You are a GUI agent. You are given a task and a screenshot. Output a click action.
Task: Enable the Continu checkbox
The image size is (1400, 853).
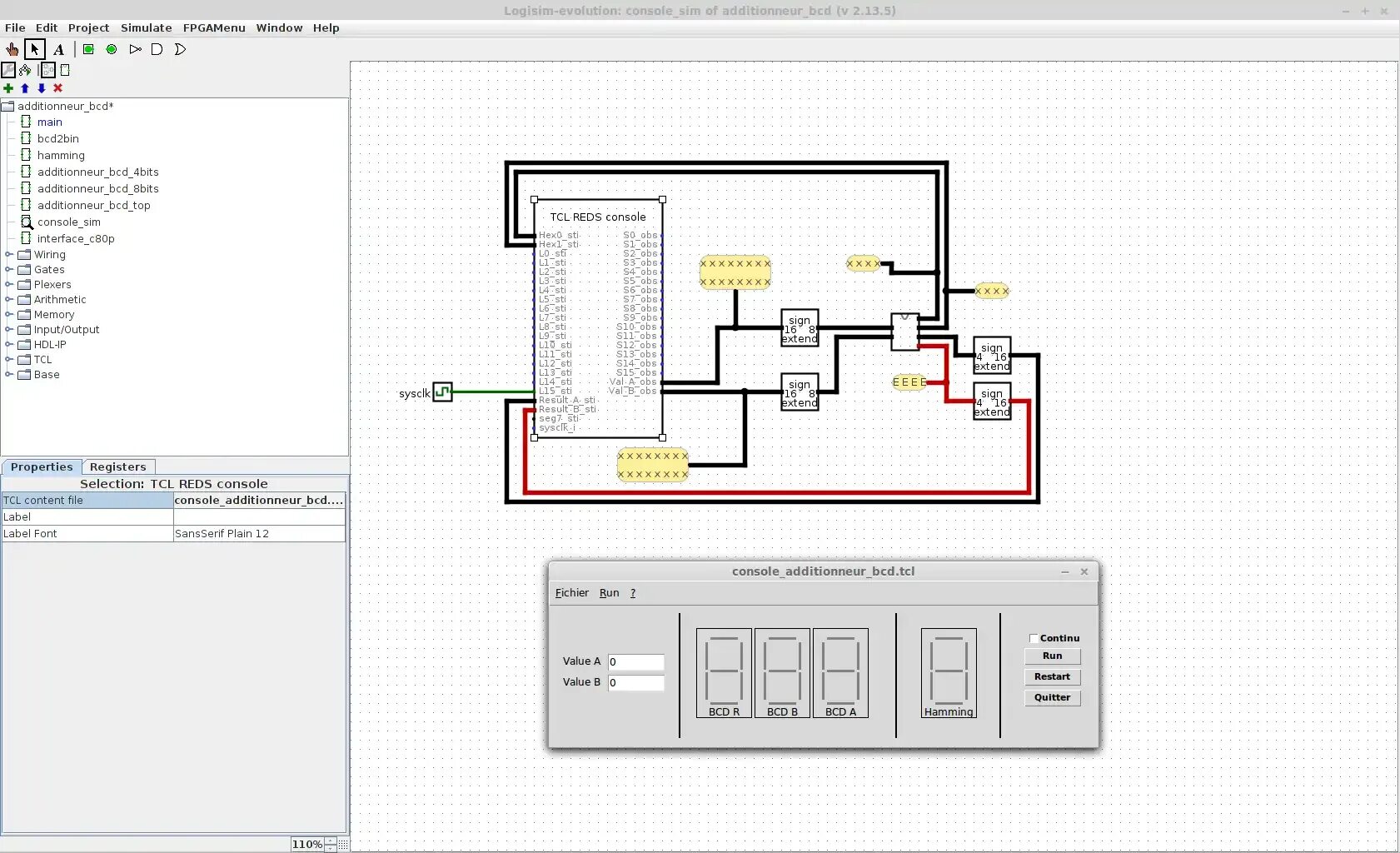pyautogui.click(x=1034, y=638)
